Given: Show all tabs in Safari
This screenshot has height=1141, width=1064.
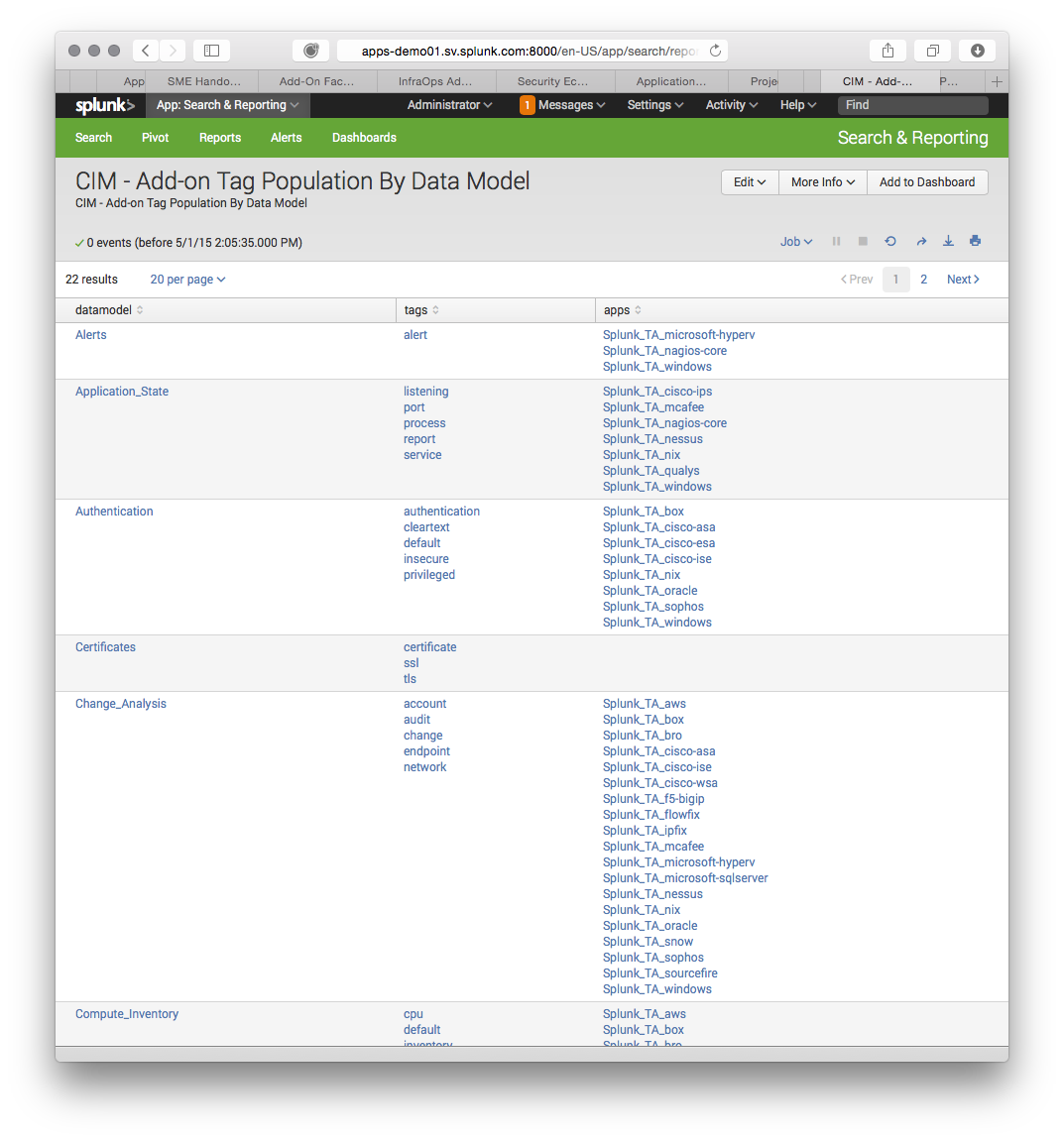Looking at the screenshot, I should [x=932, y=51].
